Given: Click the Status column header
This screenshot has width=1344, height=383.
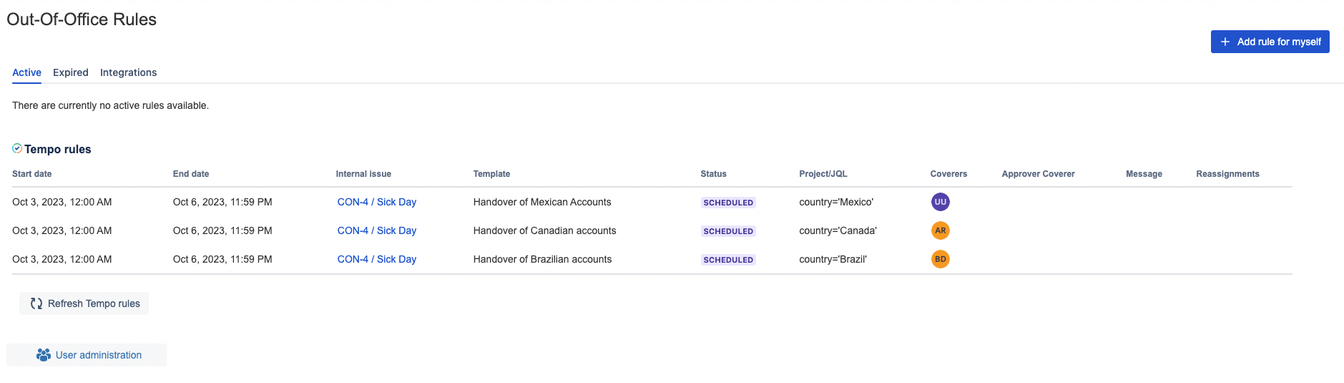Looking at the screenshot, I should click(714, 174).
